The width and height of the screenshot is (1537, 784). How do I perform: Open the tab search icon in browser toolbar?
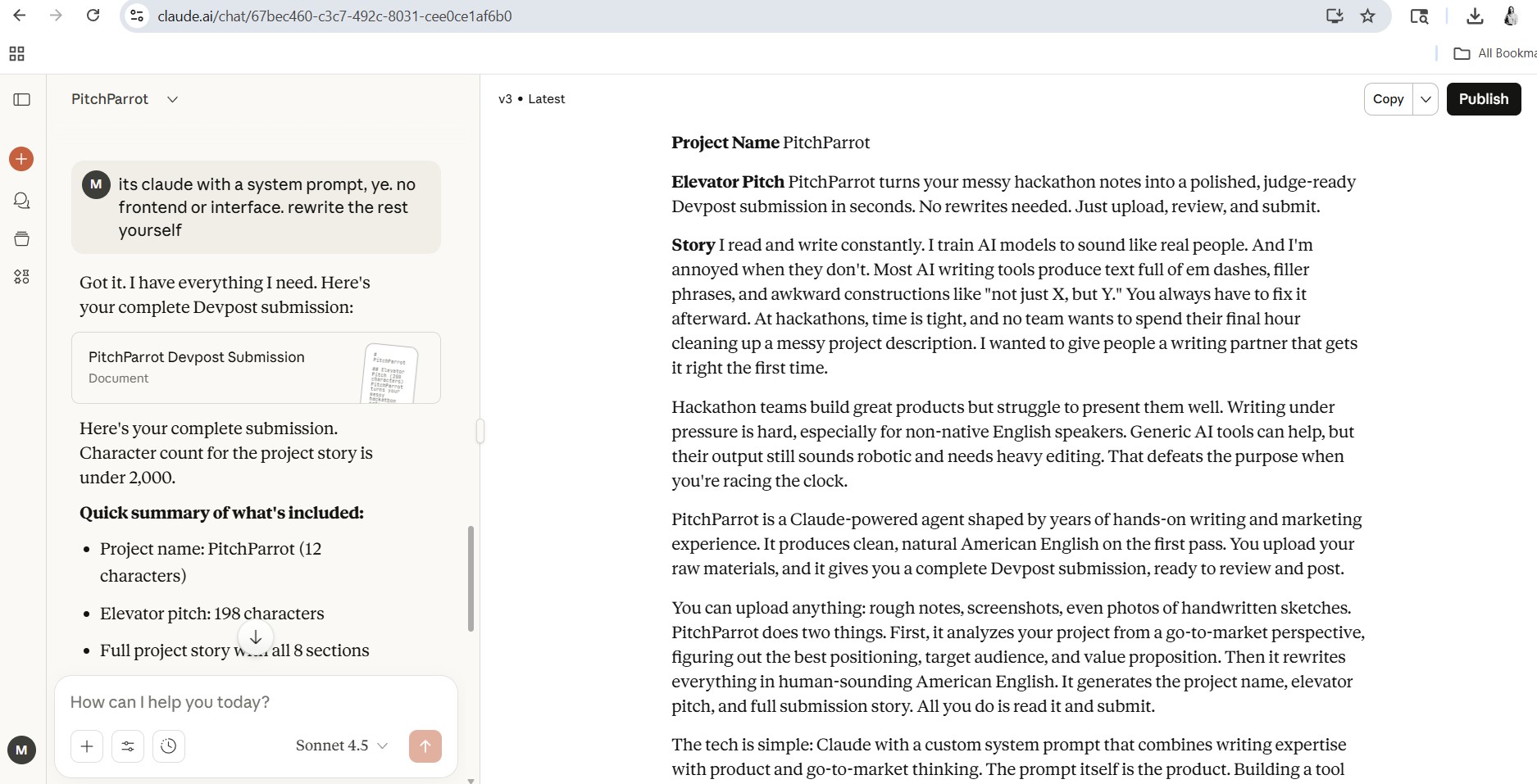click(1419, 16)
